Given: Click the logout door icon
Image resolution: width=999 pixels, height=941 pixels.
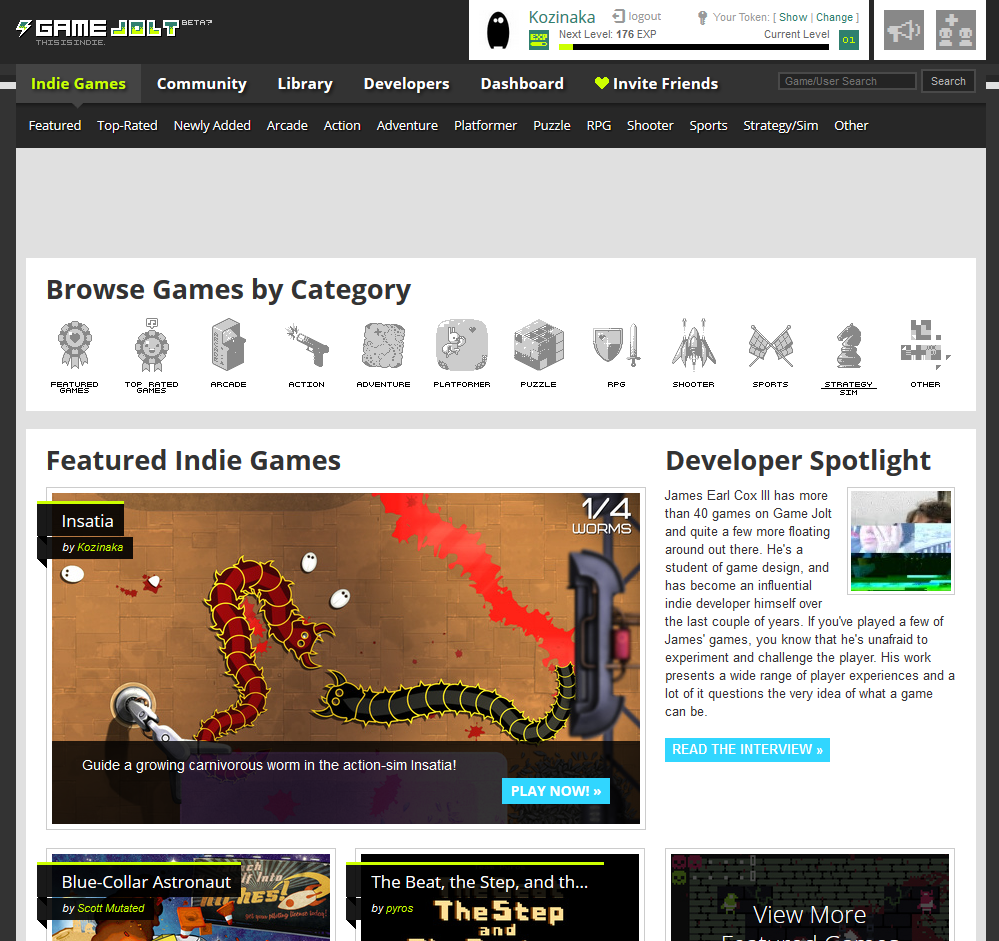Looking at the screenshot, I should point(618,17).
